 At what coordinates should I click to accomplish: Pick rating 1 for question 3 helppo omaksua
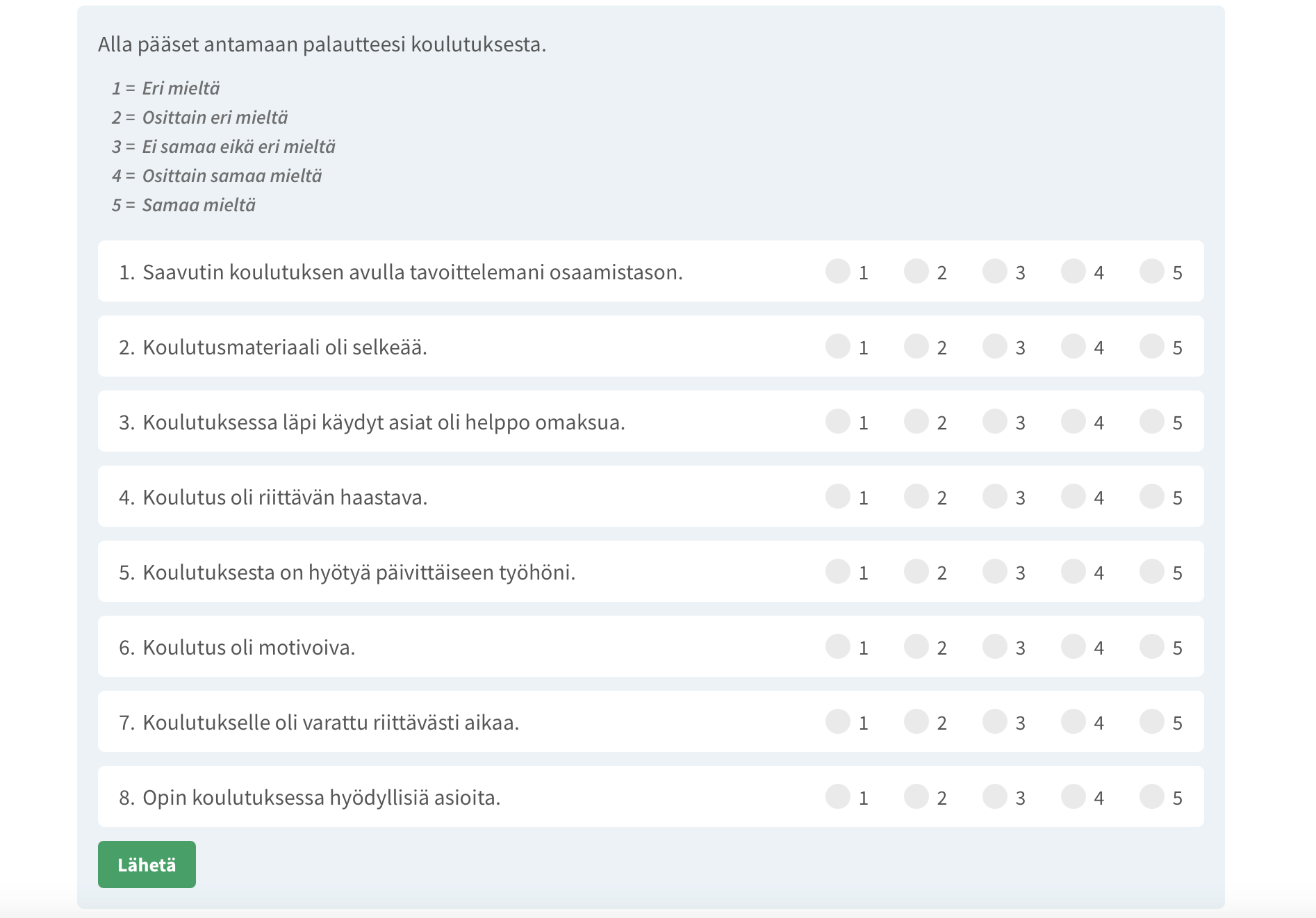pos(838,421)
